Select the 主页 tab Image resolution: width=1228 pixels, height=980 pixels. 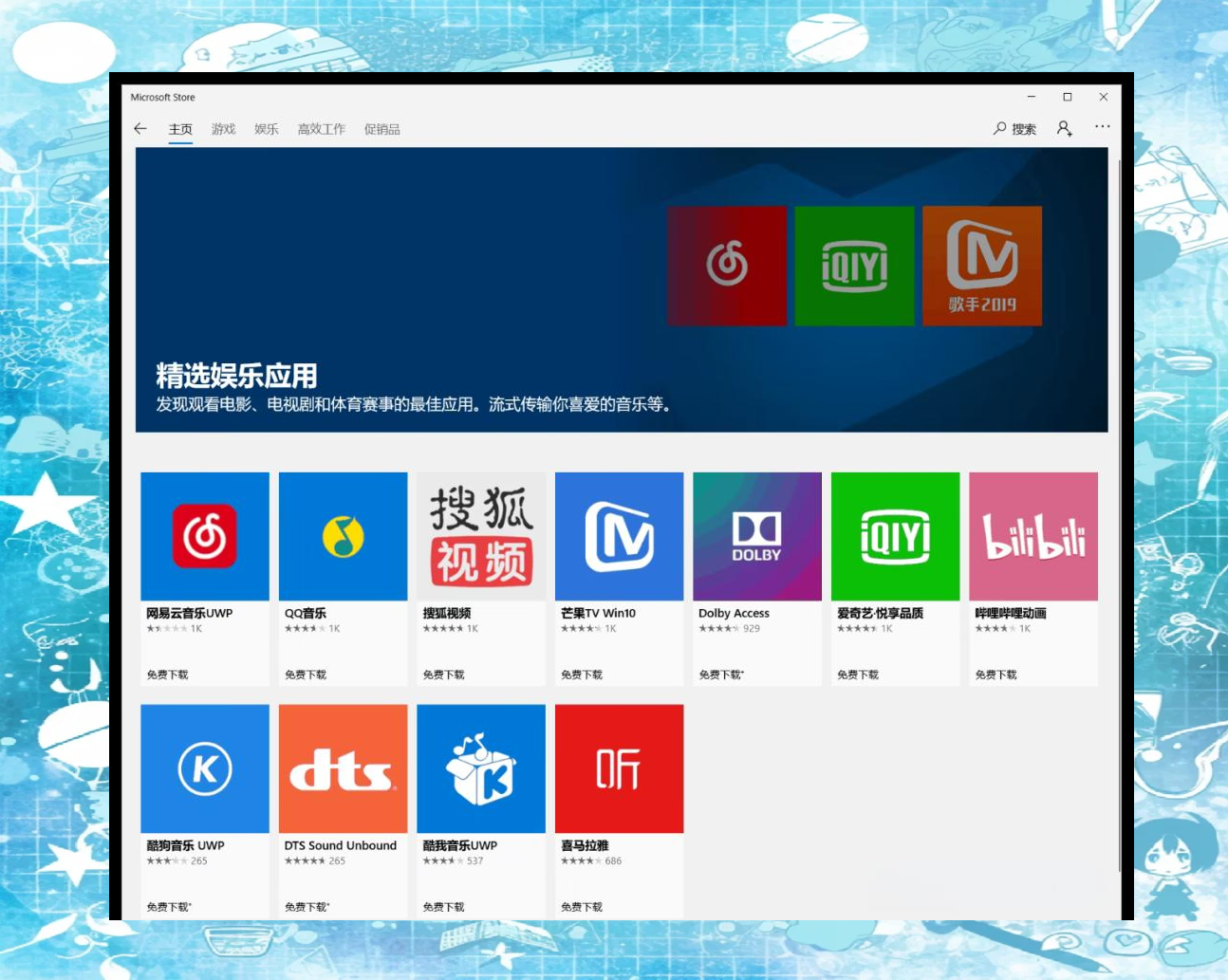coord(180,129)
